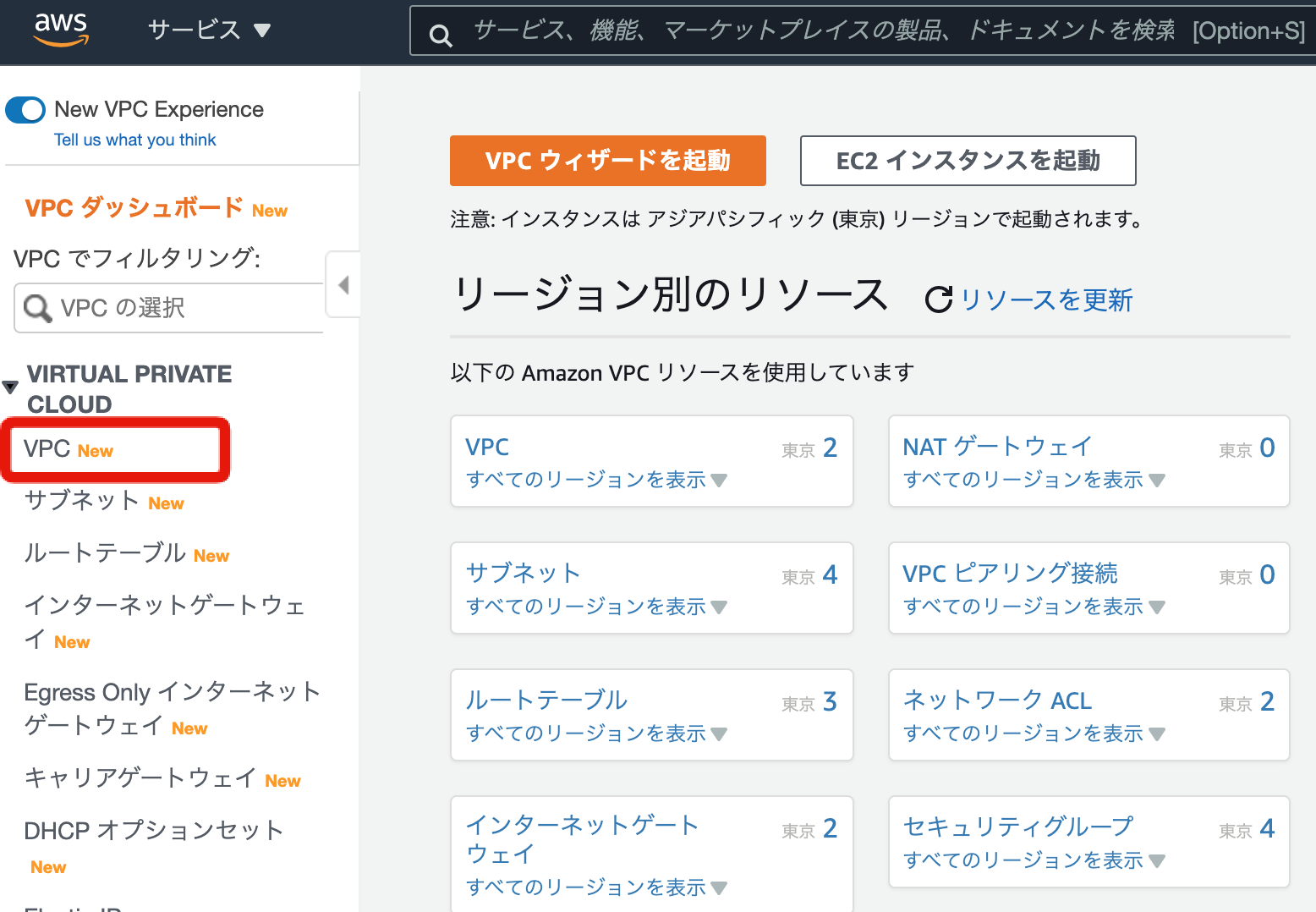Open the インターネットゲートウェイ card title link
This screenshot has height=912, width=1316.
[582, 839]
